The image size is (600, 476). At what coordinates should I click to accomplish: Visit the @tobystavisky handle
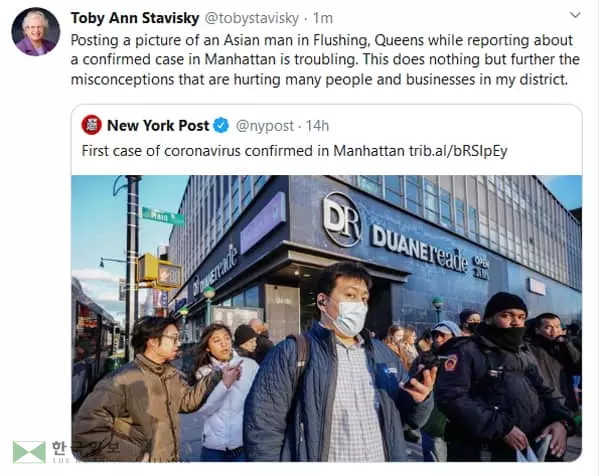coord(252,18)
